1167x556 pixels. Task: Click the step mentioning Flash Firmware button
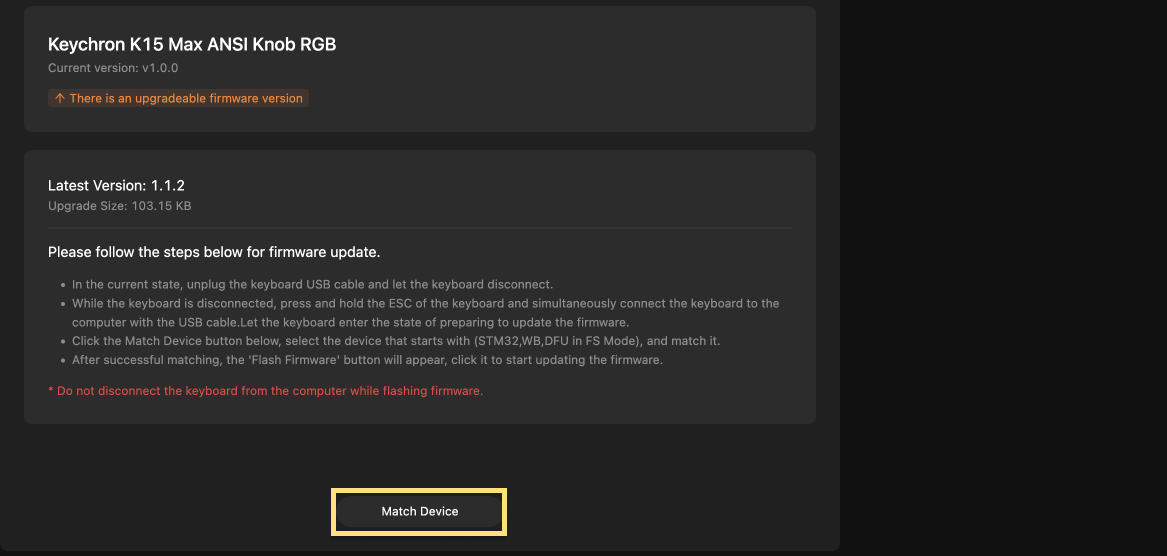pyautogui.click(x=367, y=360)
